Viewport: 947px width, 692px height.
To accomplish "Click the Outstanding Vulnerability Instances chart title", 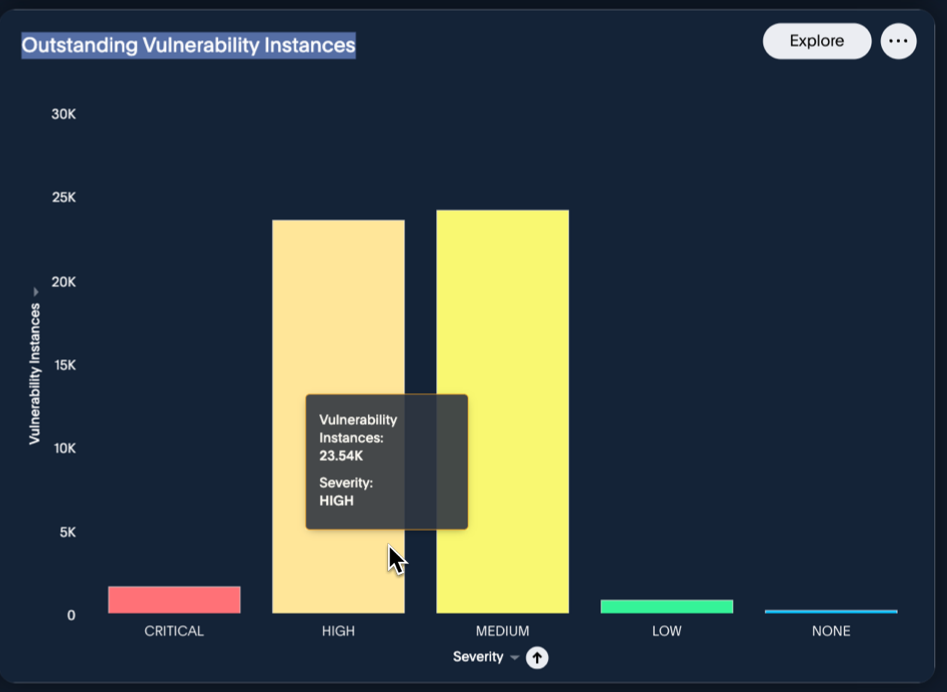I will [188, 45].
